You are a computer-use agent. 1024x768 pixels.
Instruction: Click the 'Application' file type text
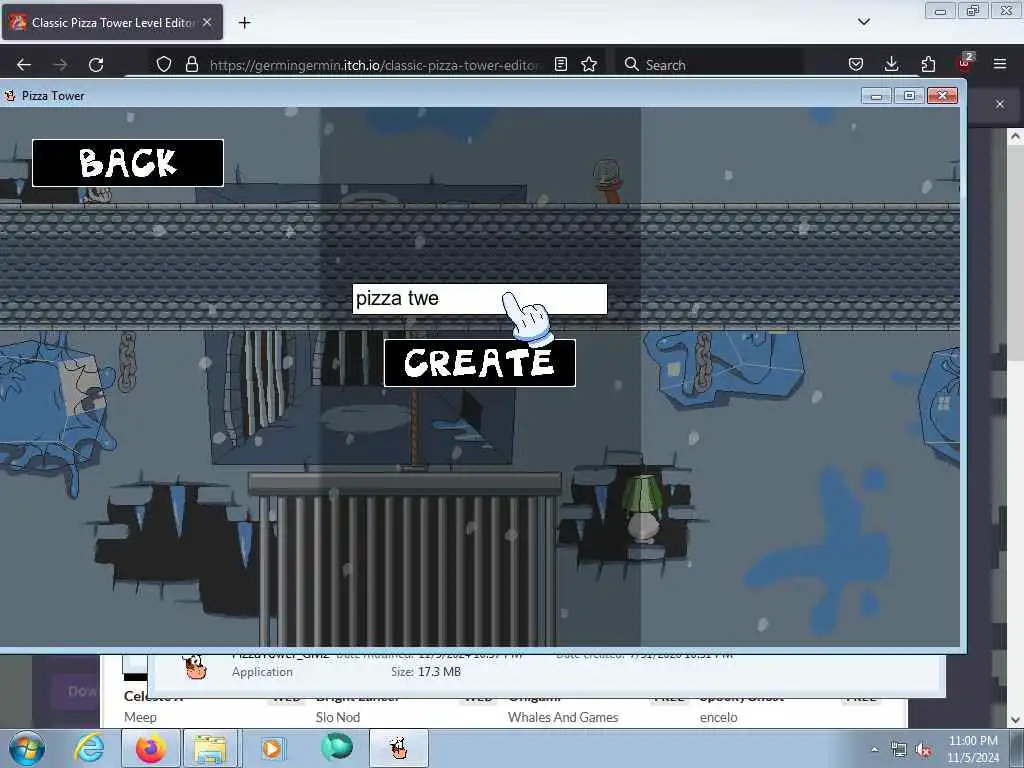click(262, 672)
